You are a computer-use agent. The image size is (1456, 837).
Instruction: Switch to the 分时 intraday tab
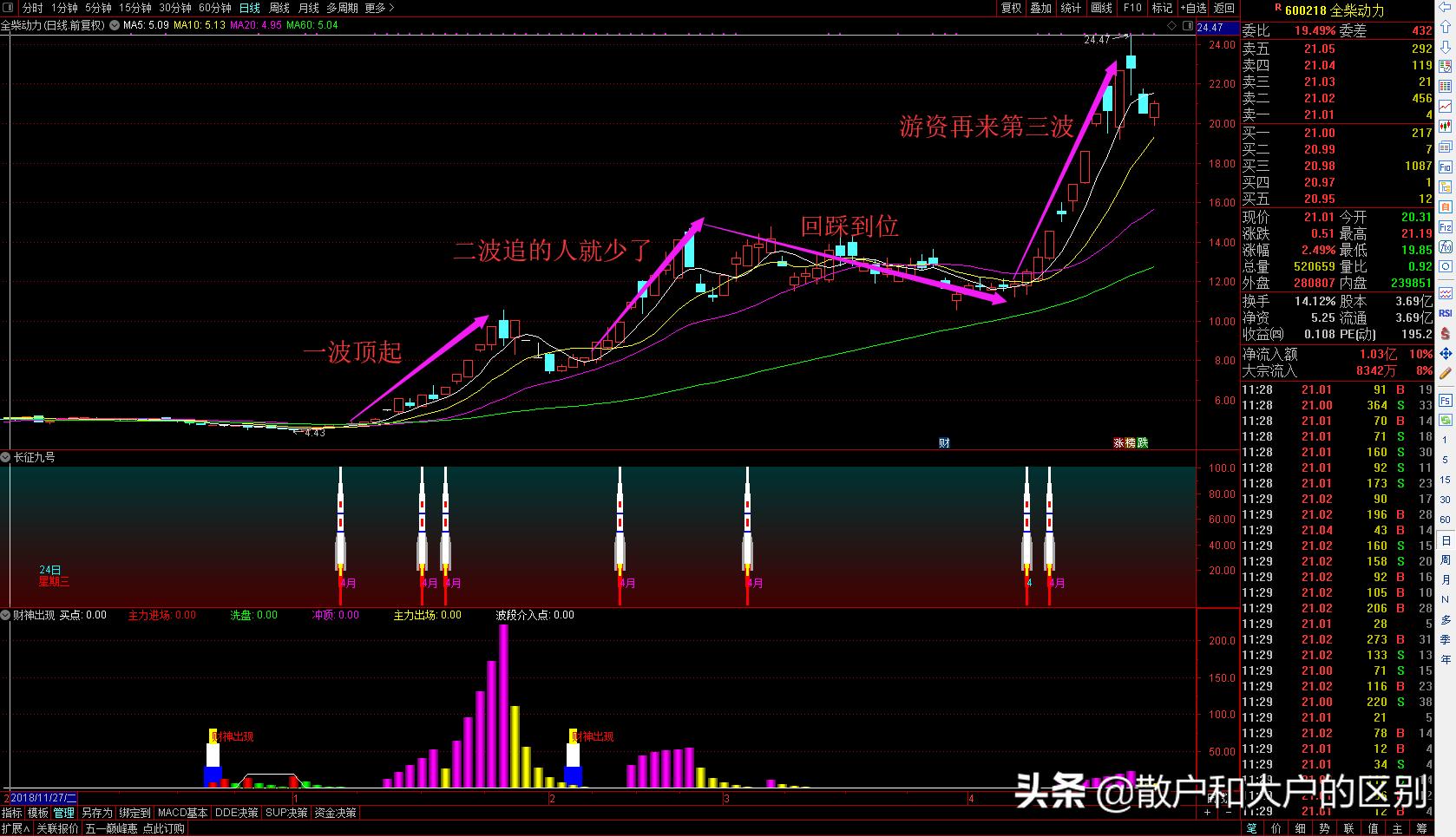(x=32, y=8)
